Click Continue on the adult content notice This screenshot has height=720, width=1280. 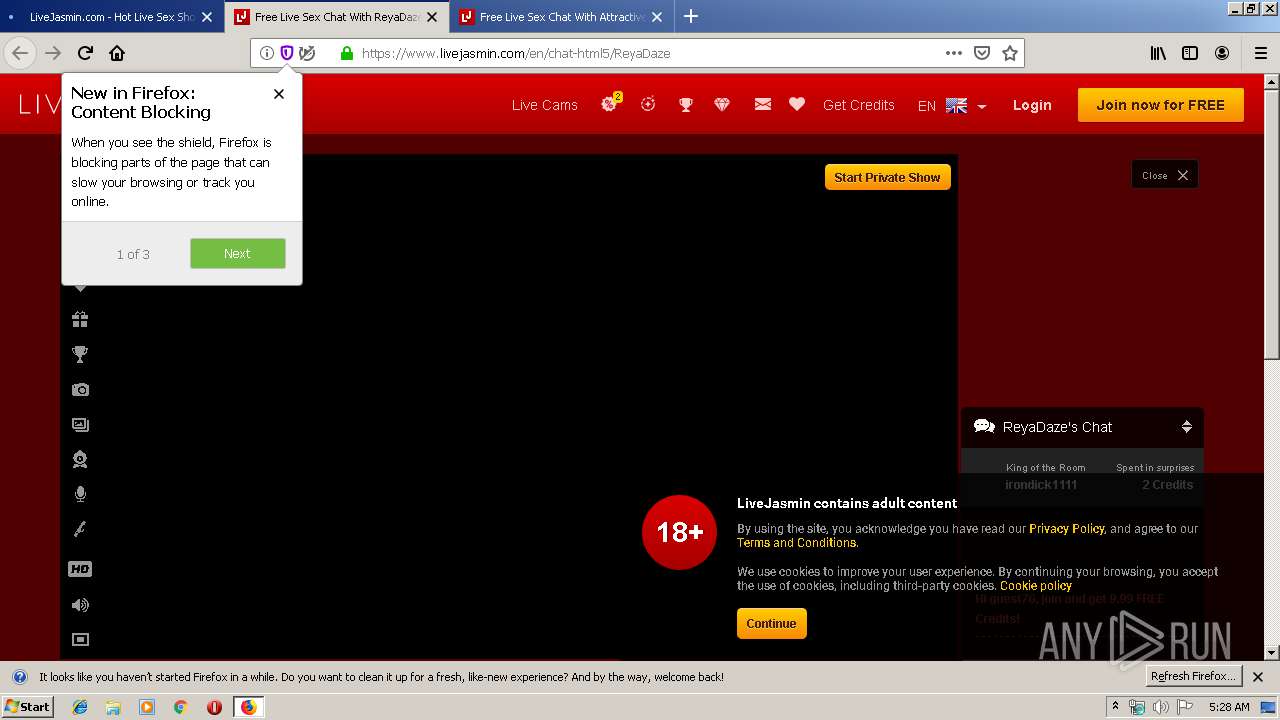pyautogui.click(x=771, y=623)
